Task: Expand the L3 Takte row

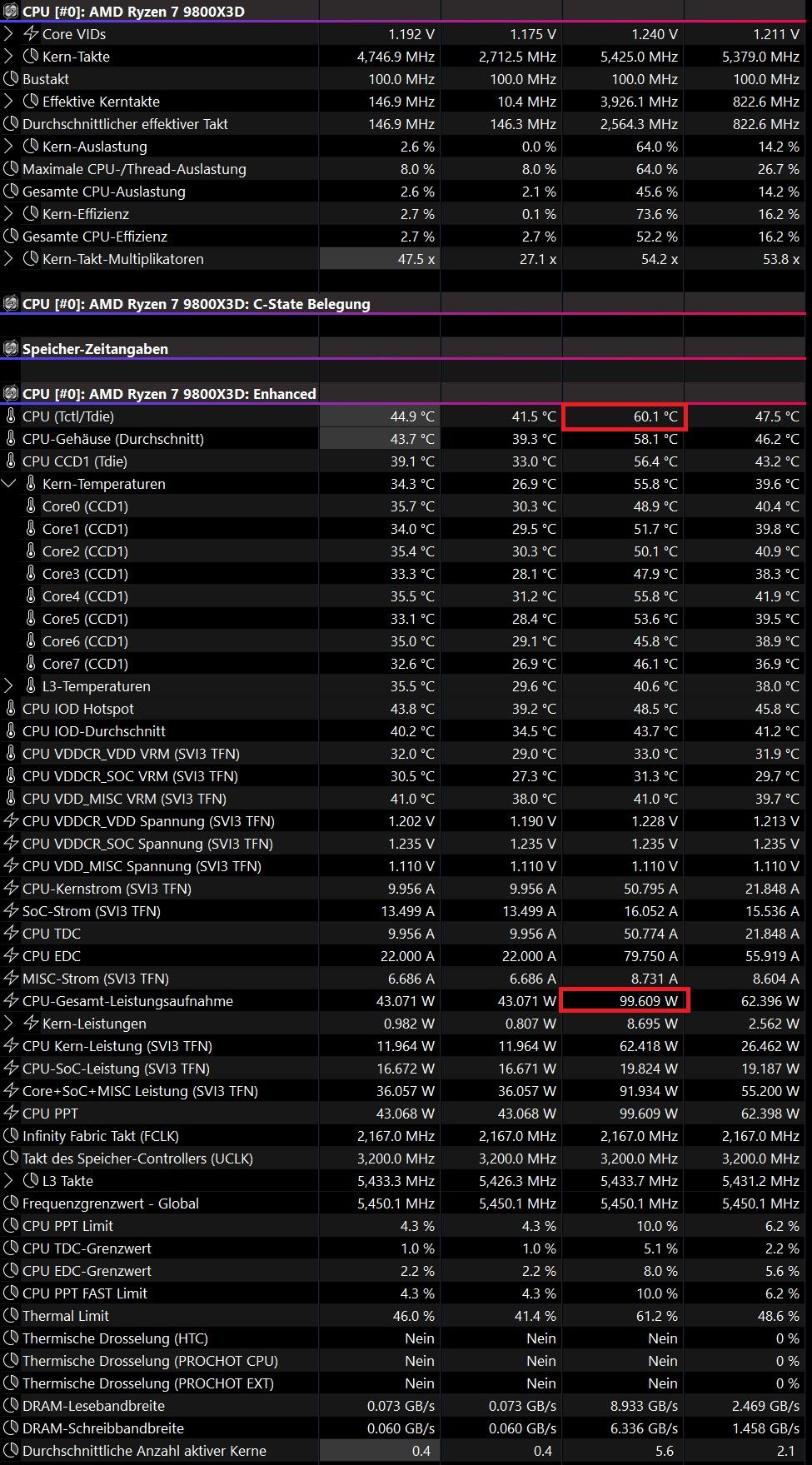Action: (x=9, y=1181)
